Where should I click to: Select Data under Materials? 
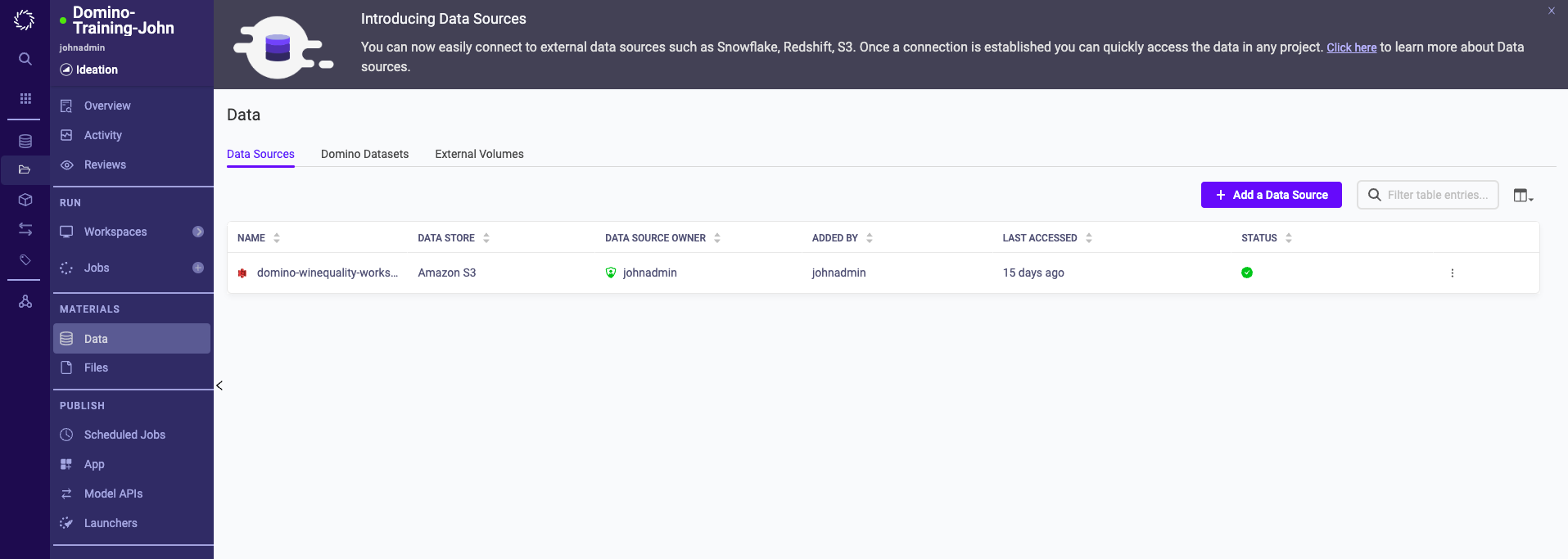(x=132, y=339)
